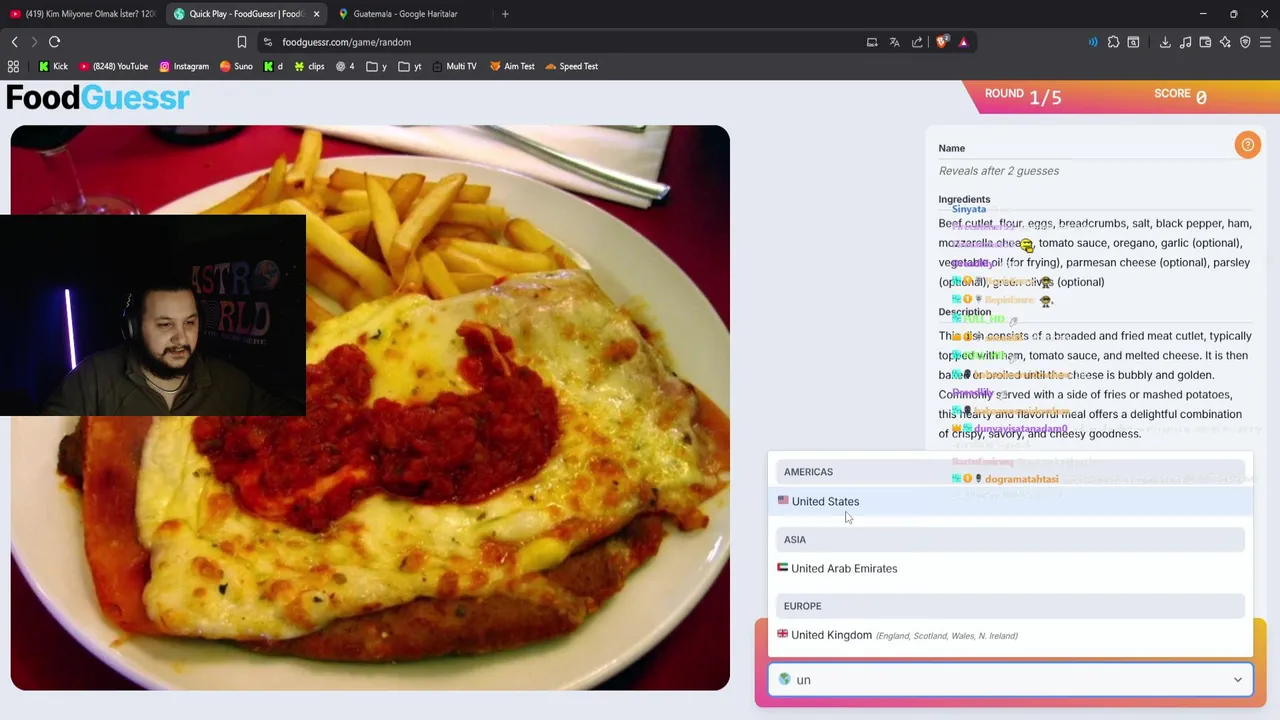1280x720 pixels.
Task: Open the (8248) YouTube bookmark
Action: (113, 66)
